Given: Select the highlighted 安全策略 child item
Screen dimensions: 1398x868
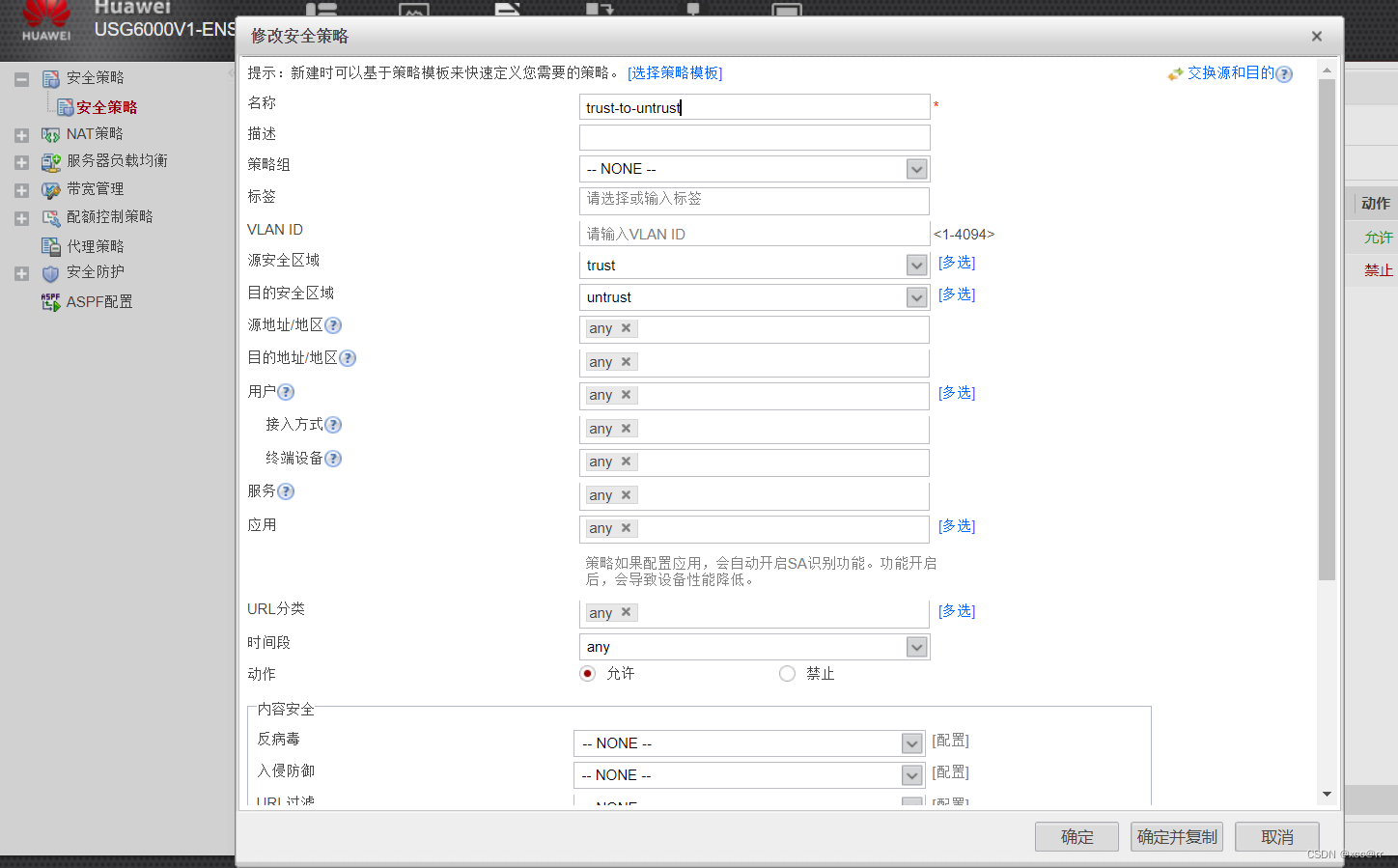Looking at the screenshot, I should 106,107.
